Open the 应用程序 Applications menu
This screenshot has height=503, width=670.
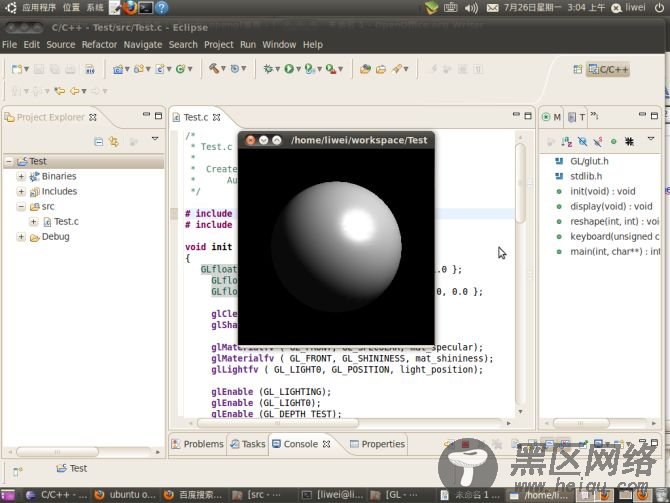click(x=39, y=7)
